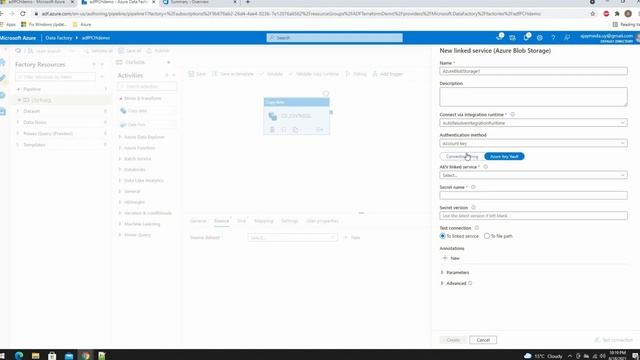Select the To file path radio button

coord(487,236)
